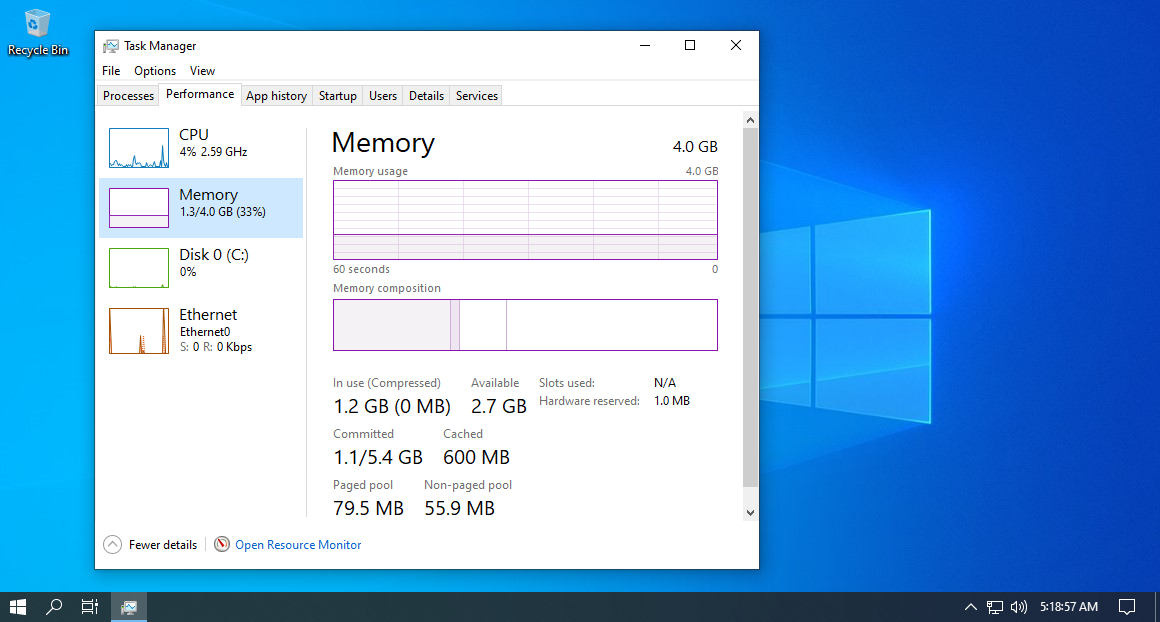
Task: Open the Services tab
Action: click(476, 96)
